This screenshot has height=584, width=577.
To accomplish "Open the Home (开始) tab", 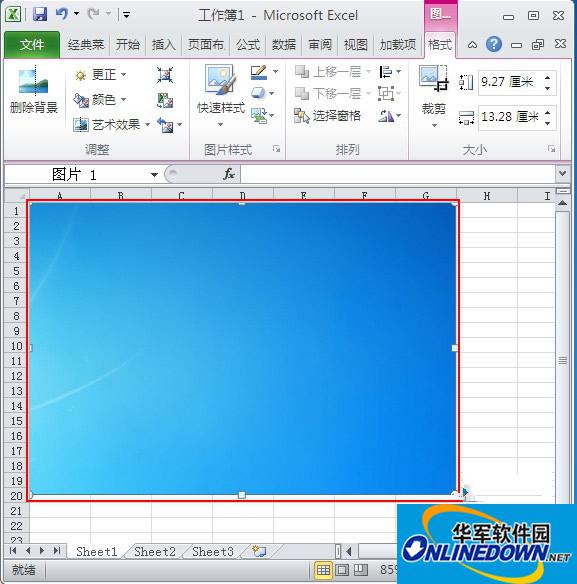I will (x=127, y=45).
